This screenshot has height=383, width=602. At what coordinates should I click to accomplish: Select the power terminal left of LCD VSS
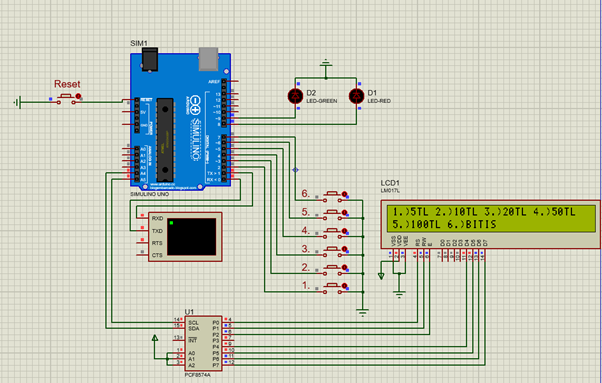coord(381,276)
